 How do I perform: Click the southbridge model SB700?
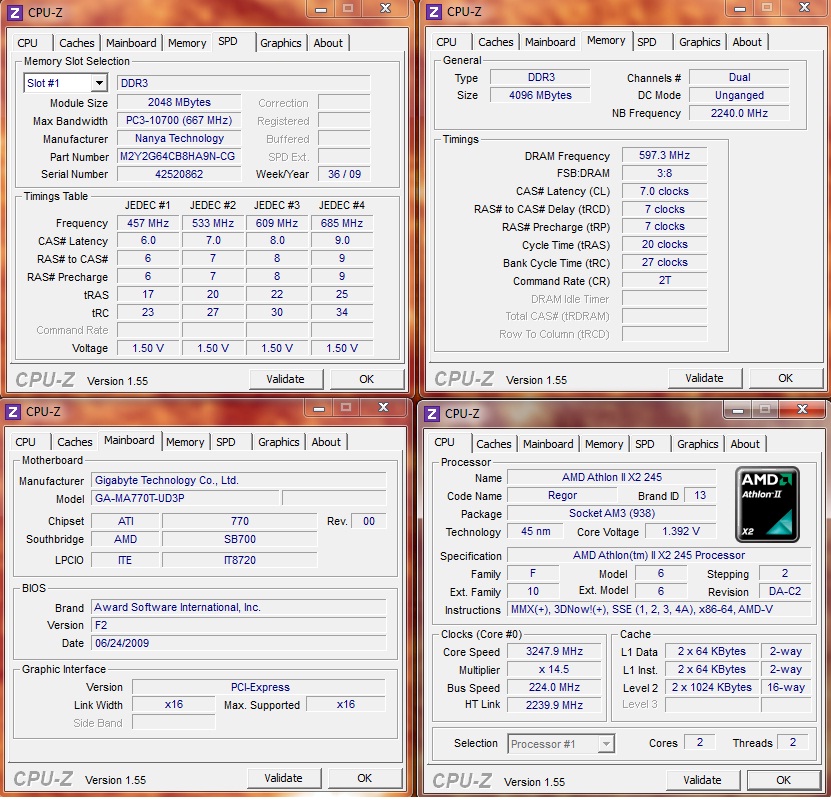(x=240, y=539)
